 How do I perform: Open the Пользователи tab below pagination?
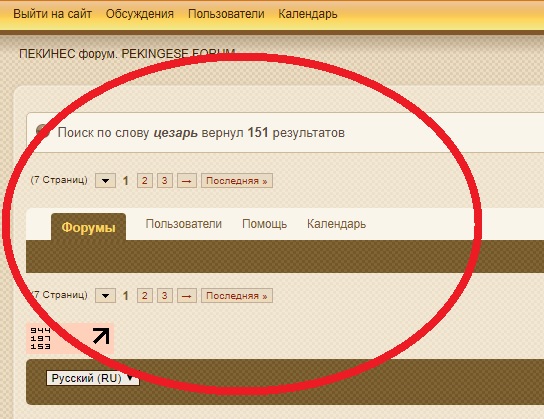coord(184,224)
